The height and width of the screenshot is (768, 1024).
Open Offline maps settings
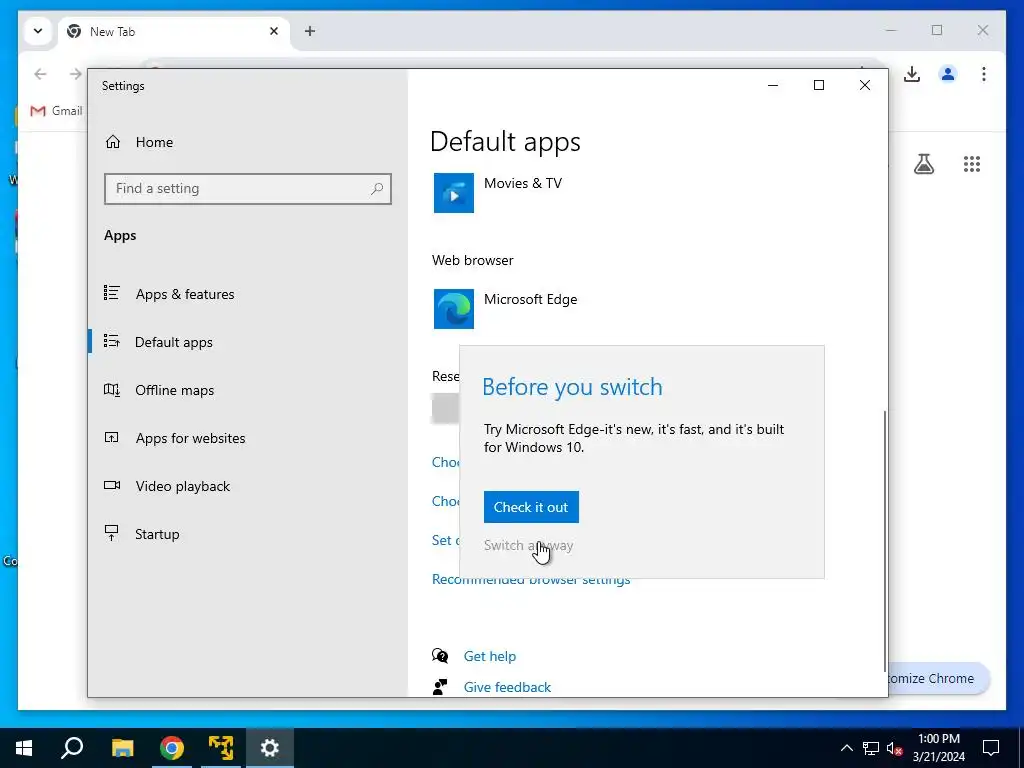click(174, 390)
